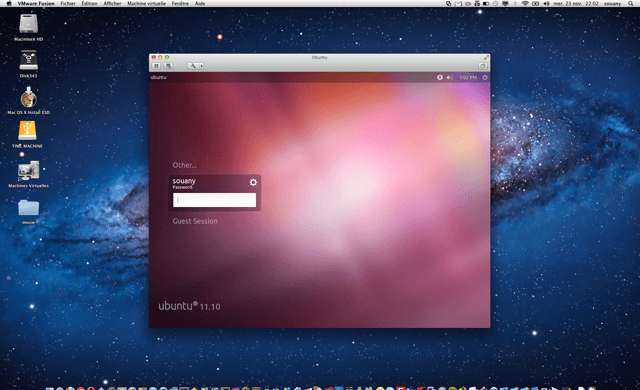
Task: Select Macintosh HD desktop drive icon
Action: tap(29, 24)
